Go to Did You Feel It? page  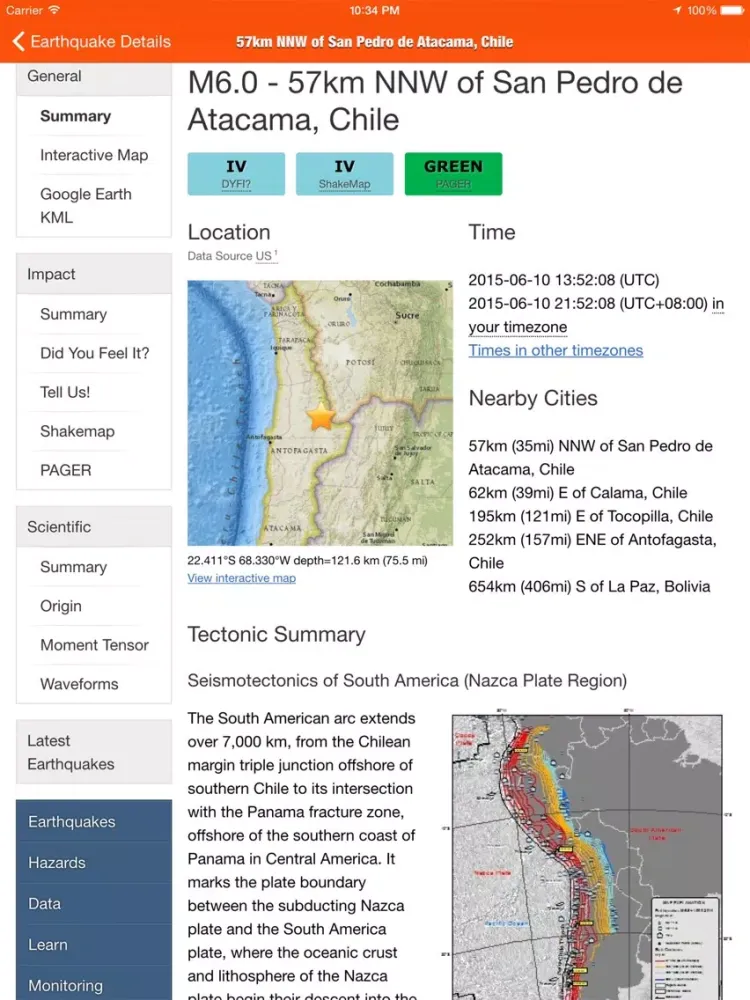coord(94,353)
